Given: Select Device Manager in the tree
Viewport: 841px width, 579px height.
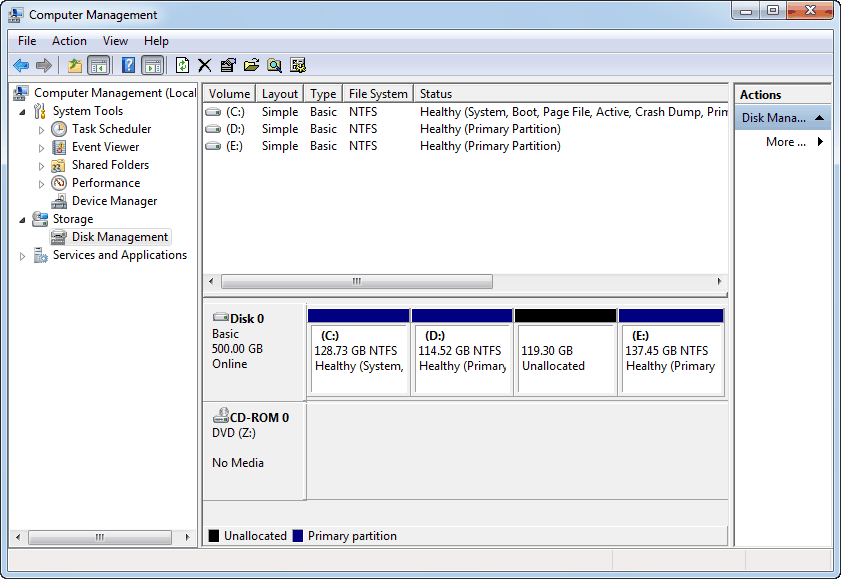Looking at the screenshot, I should click(114, 201).
